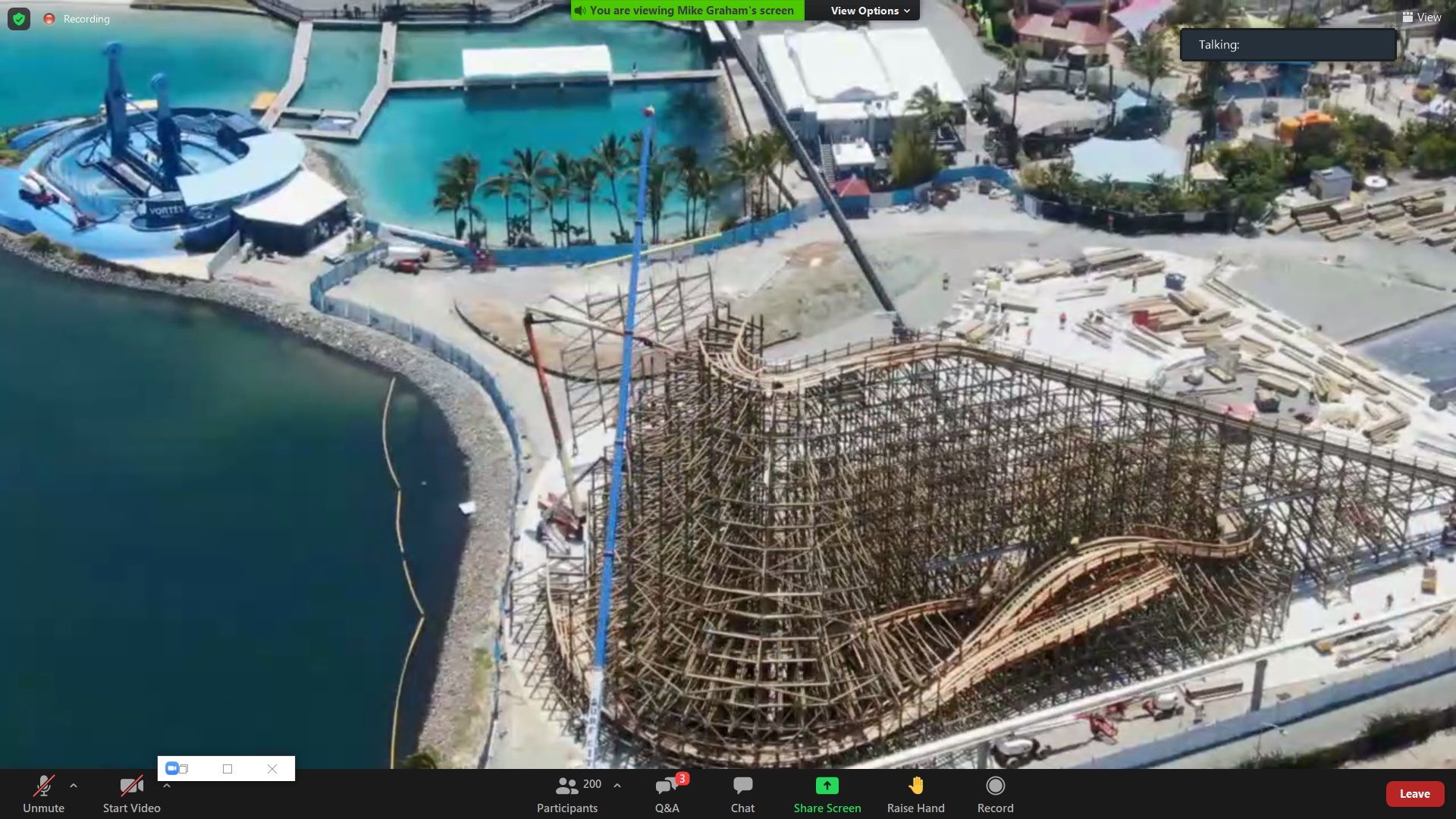
Task: Toggle Start Video camera icon
Action: coord(131,786)
